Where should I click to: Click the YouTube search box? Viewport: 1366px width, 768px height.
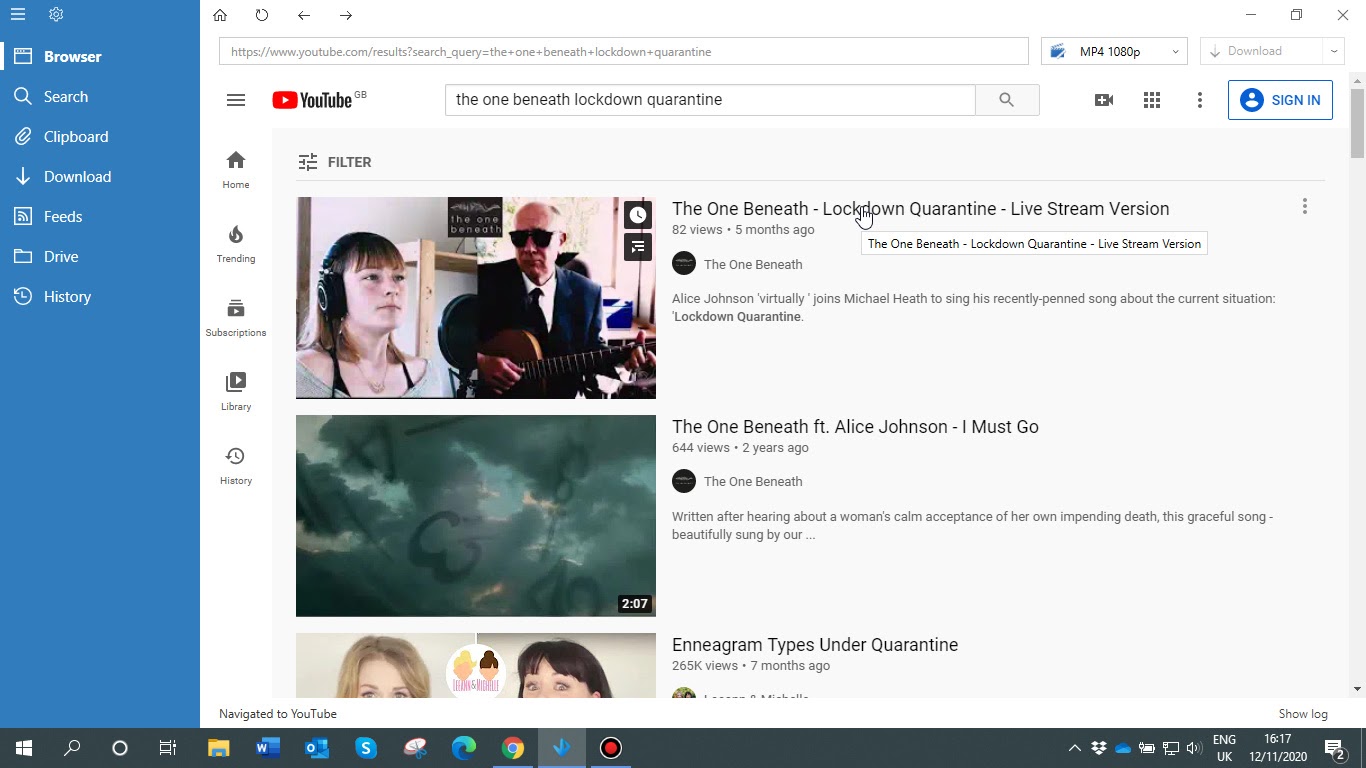point(710,100)
